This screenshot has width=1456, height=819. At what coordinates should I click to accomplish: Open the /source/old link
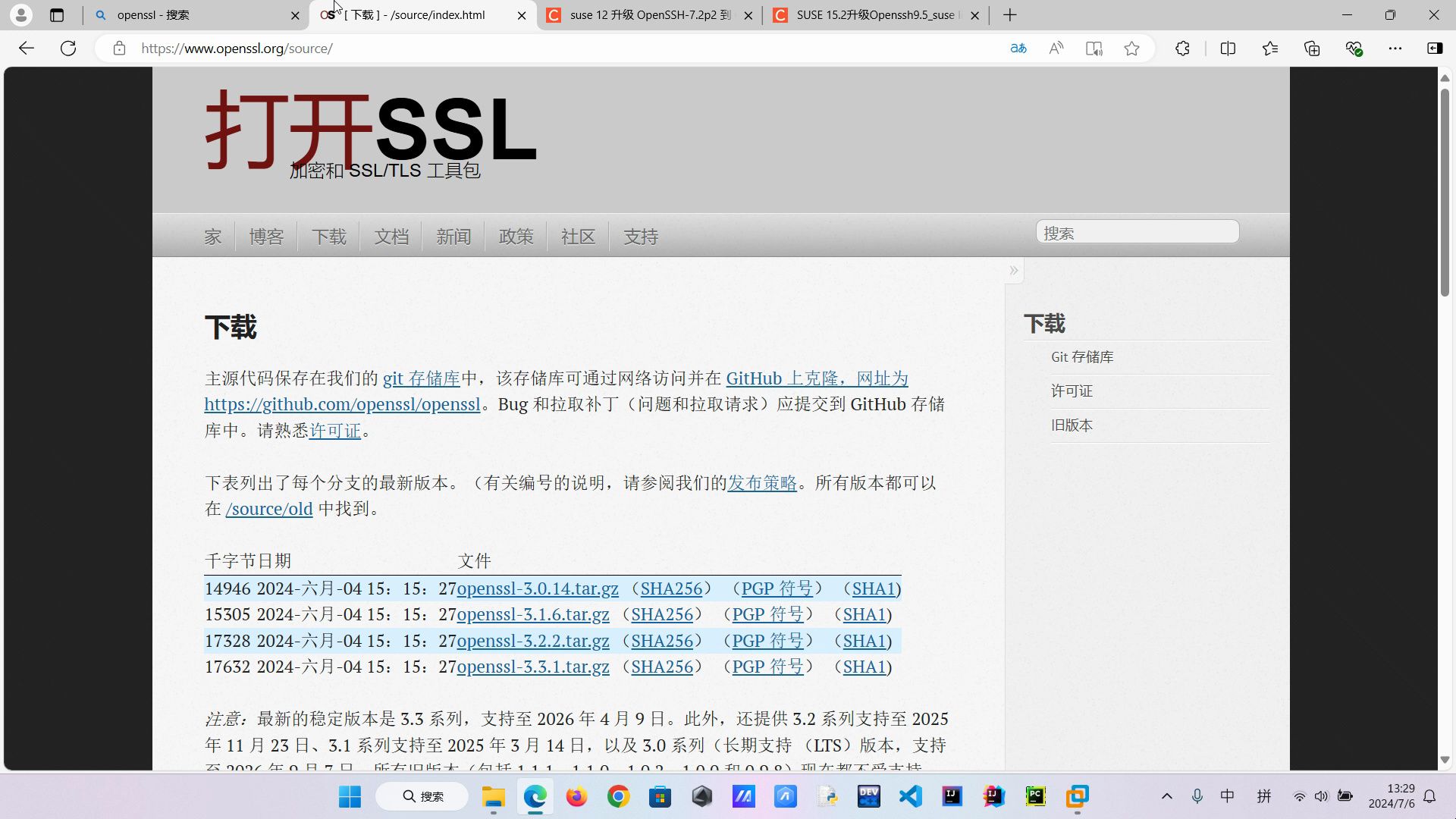point(269,509)
